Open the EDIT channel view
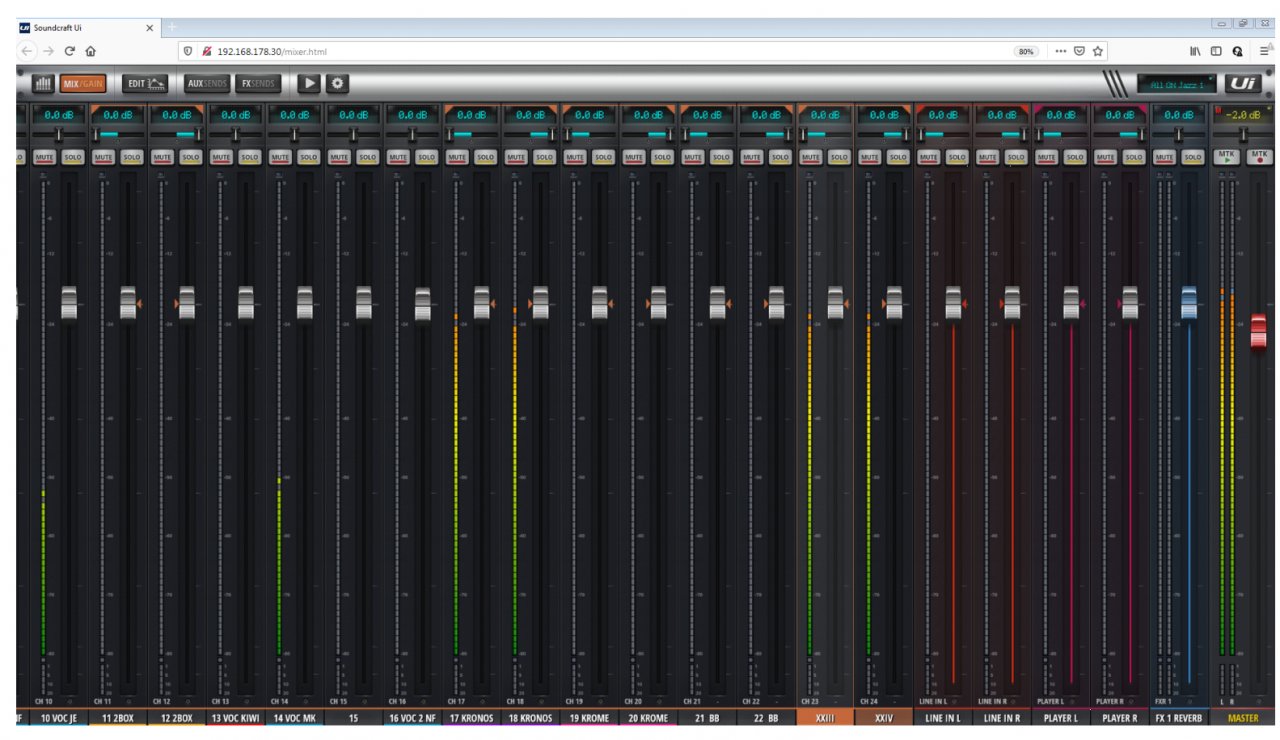 pos(145,84)
